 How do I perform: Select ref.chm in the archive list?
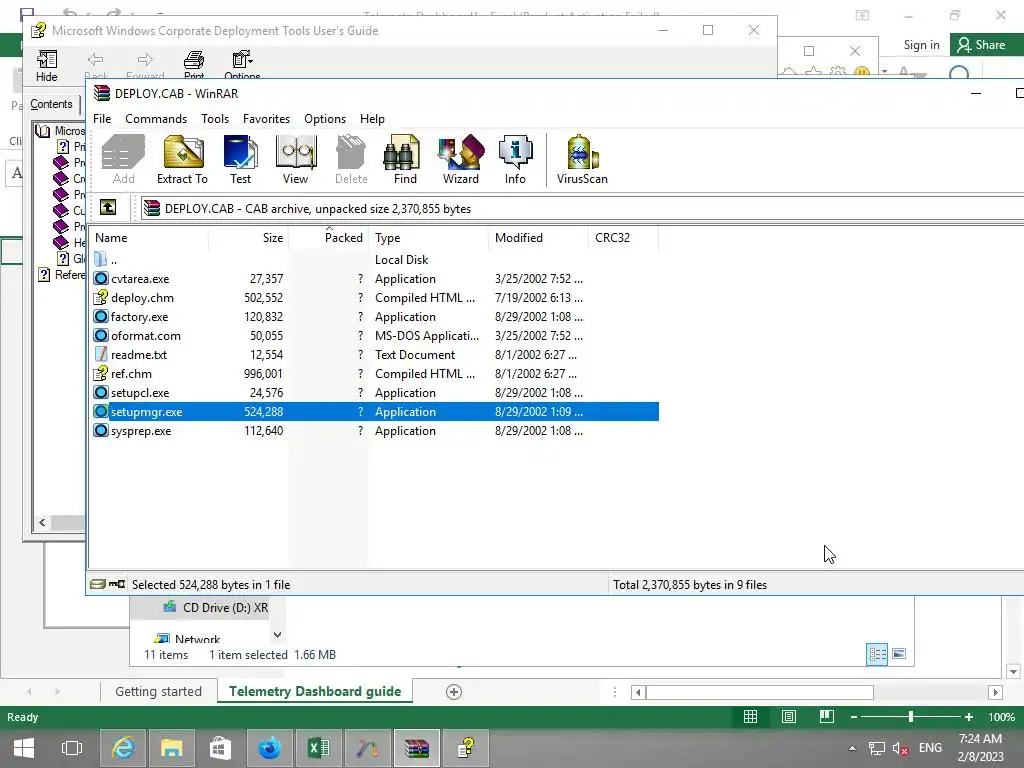[x=131, y=374]
